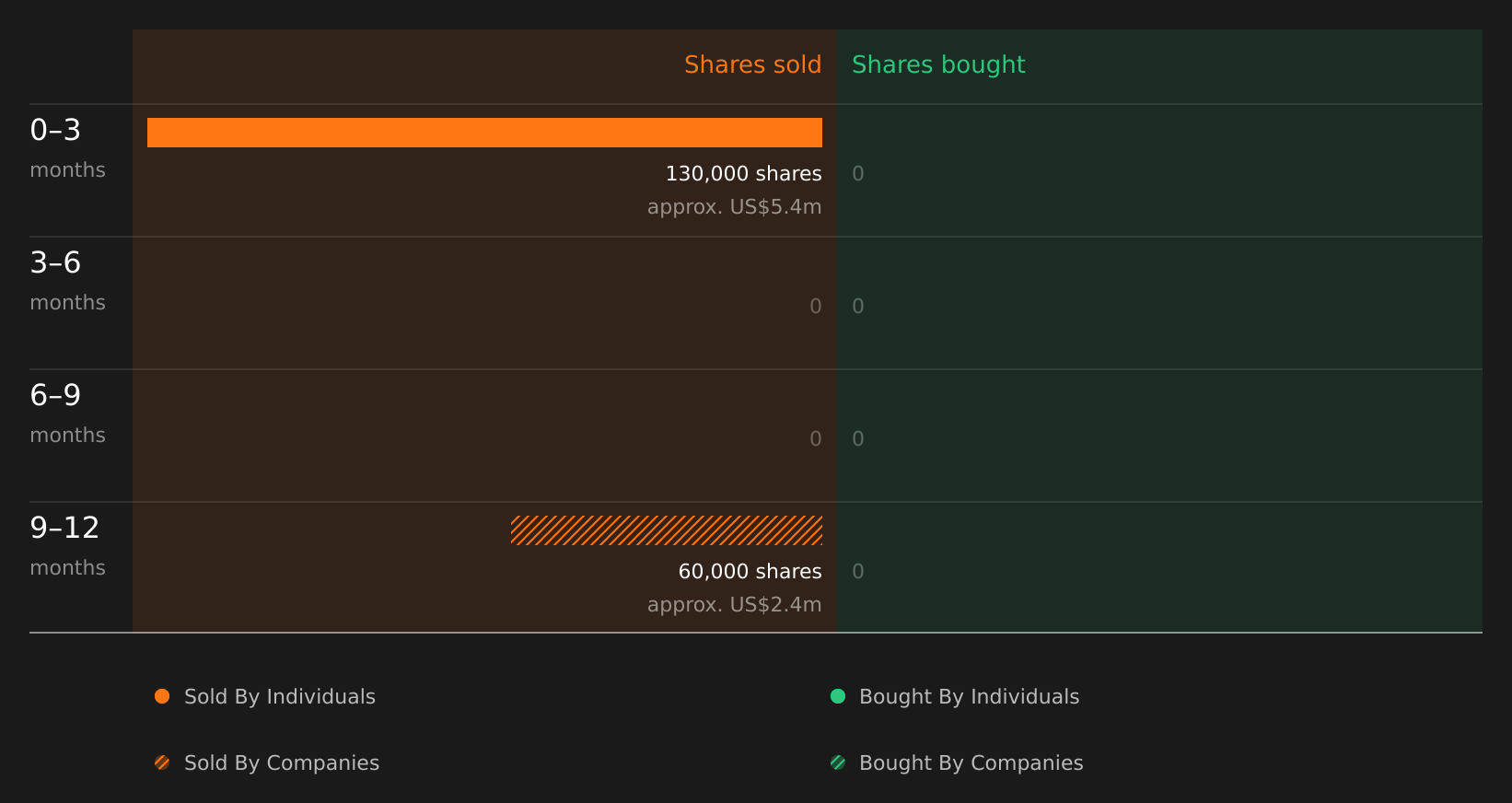Select the "130,000 shares" value

pos(744,174)
